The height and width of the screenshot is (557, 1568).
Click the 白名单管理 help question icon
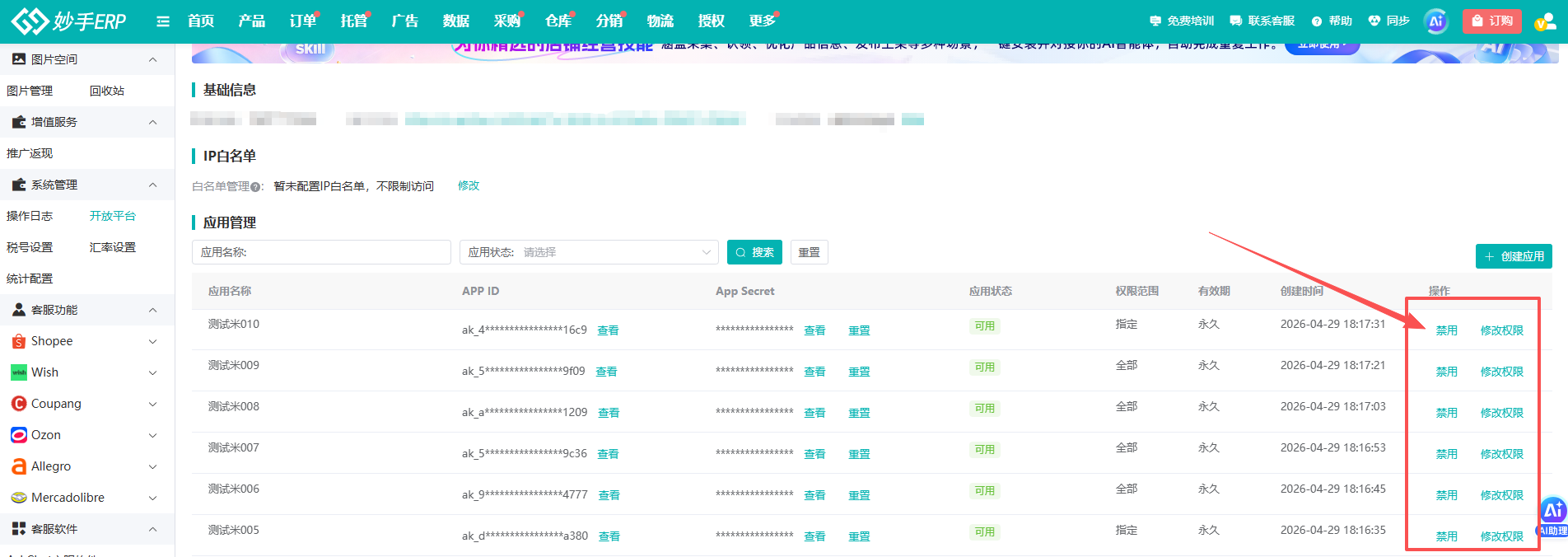255,187
